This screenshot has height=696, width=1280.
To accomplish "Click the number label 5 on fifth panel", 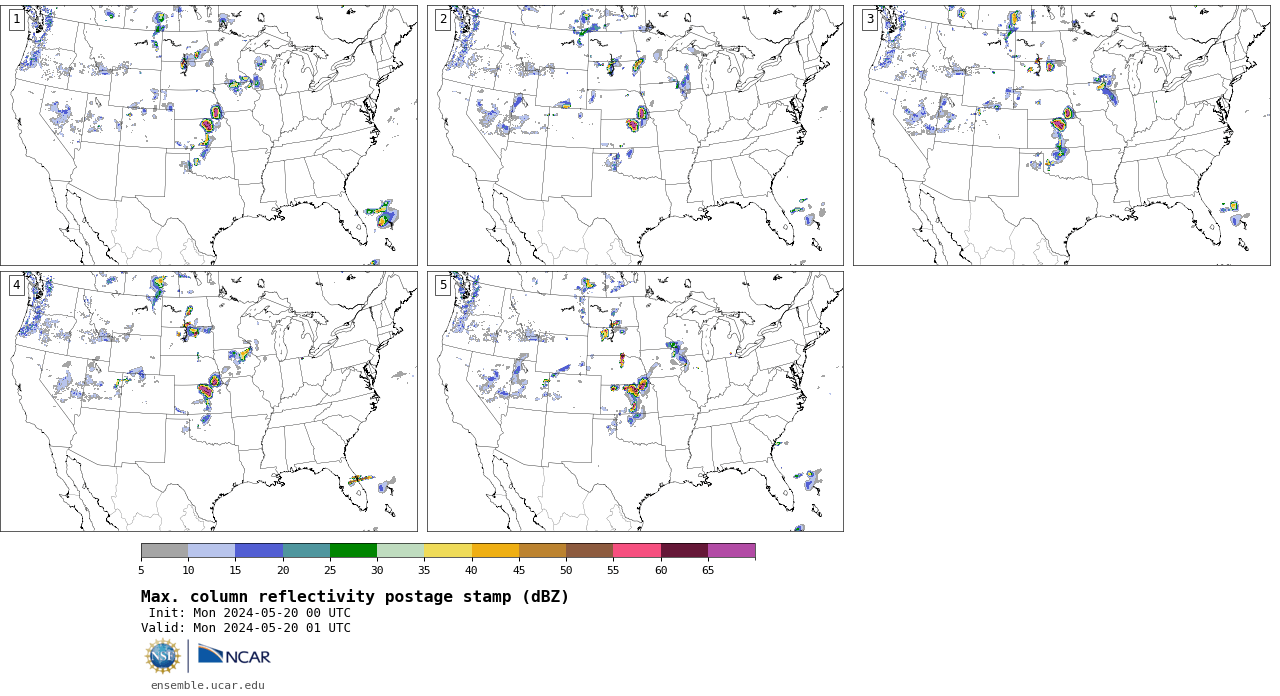I will tap(443, 285).
